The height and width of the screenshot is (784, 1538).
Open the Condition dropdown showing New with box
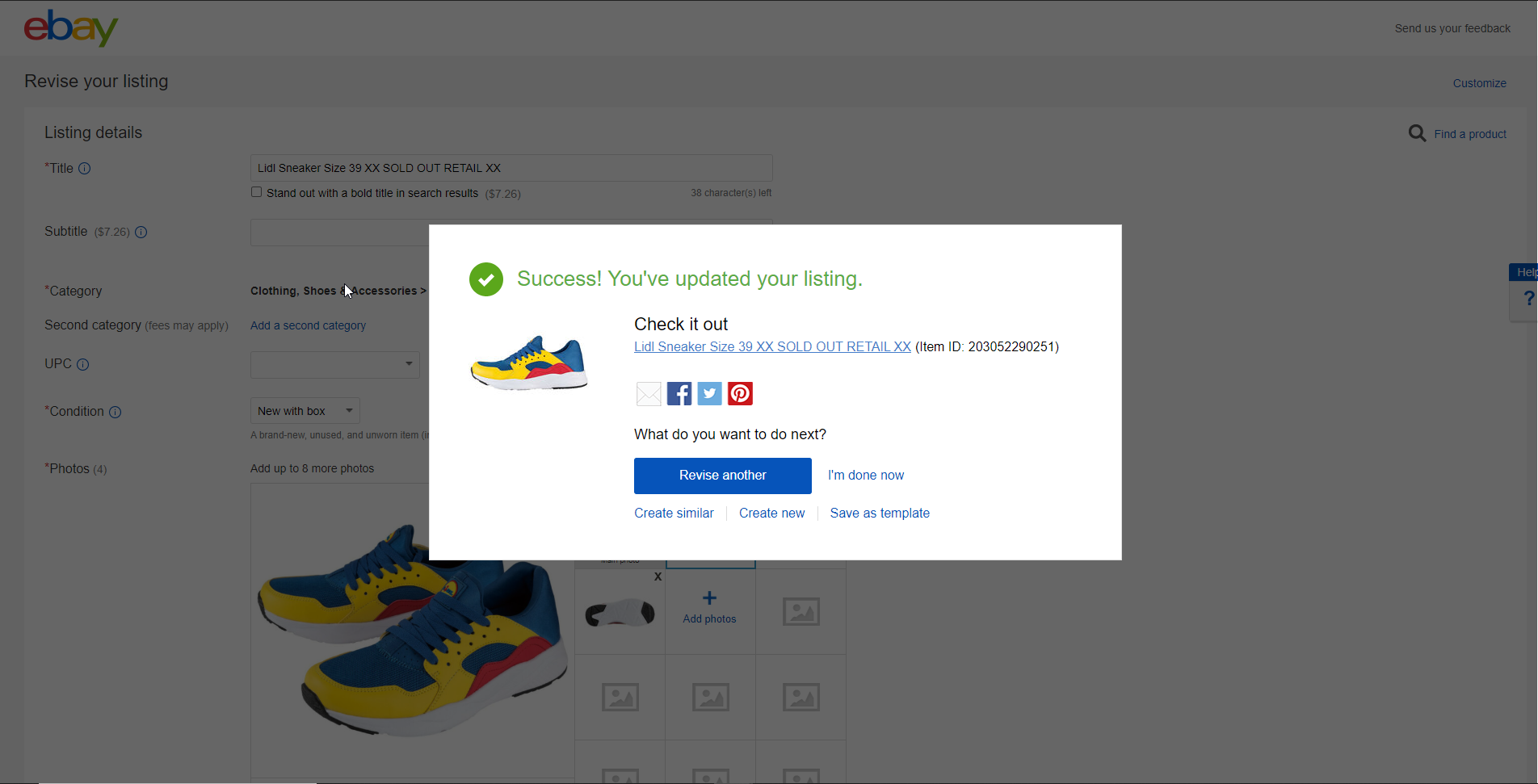(x=305, y=411)
